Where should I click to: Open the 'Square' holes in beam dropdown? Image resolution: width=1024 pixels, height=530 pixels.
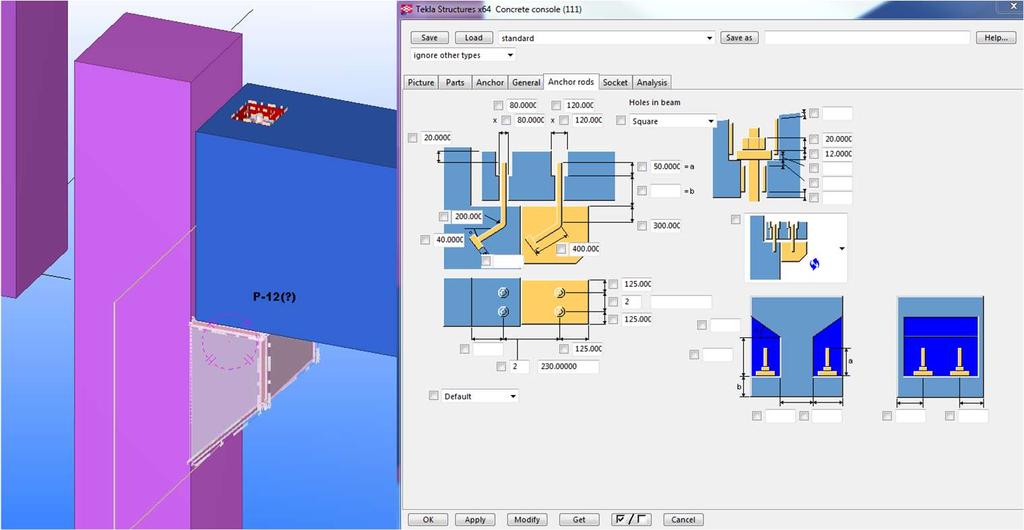tap(673, 121)
